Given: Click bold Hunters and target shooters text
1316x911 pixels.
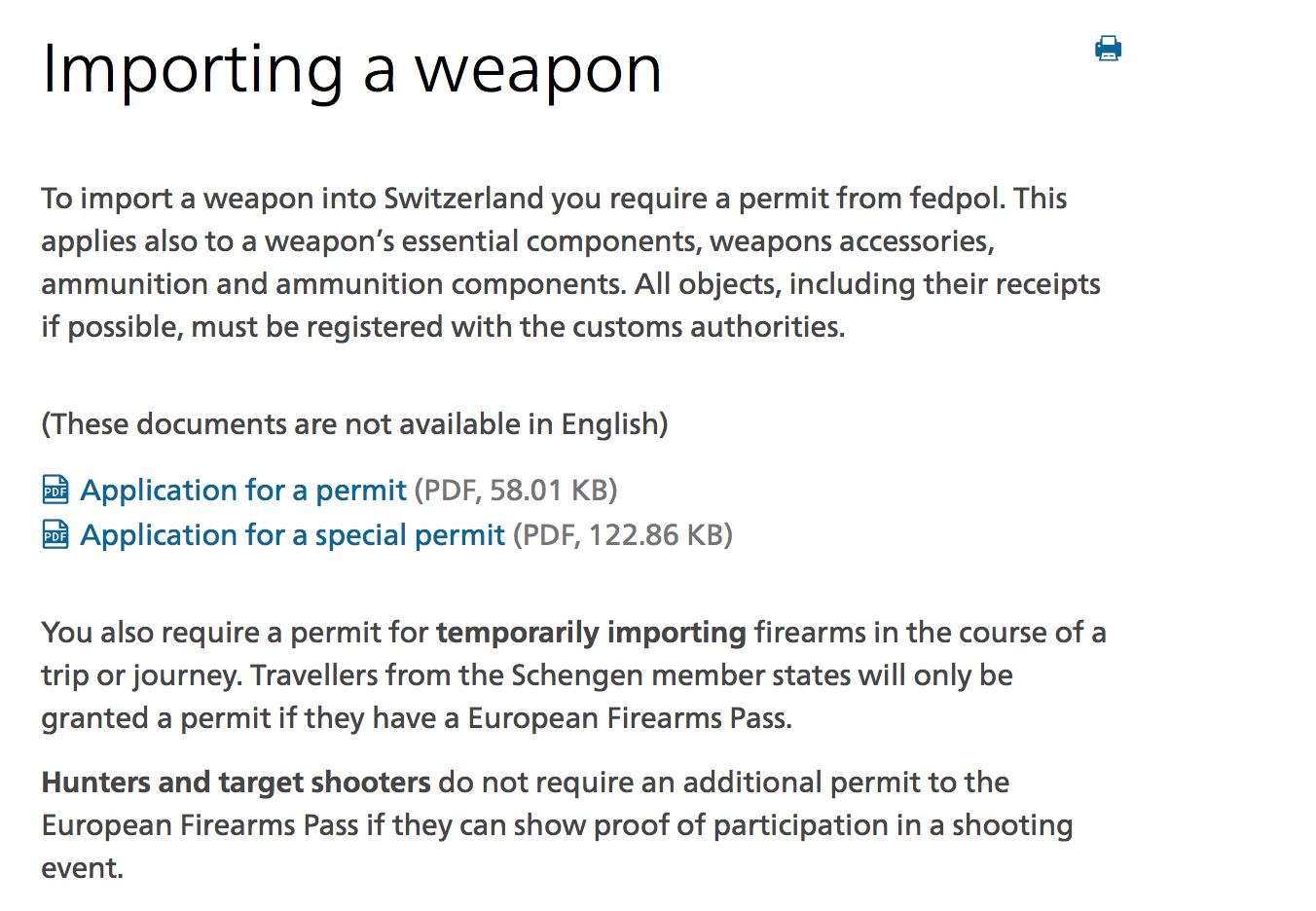Looking at the screenshot, I should 236,782.
